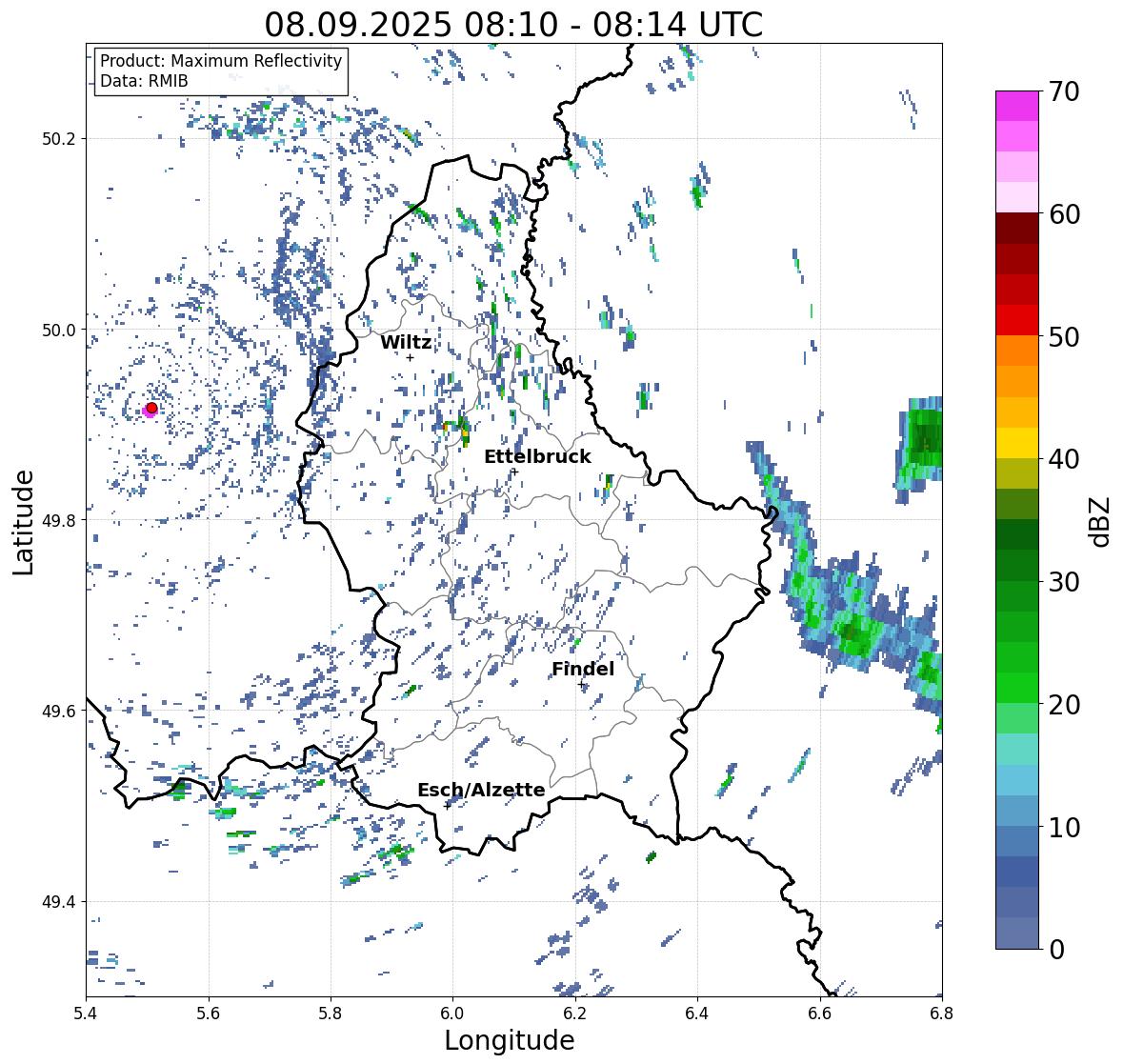Click the Esch/Alzette station cross marker
1123x1064 pixels.
point(448,805)
